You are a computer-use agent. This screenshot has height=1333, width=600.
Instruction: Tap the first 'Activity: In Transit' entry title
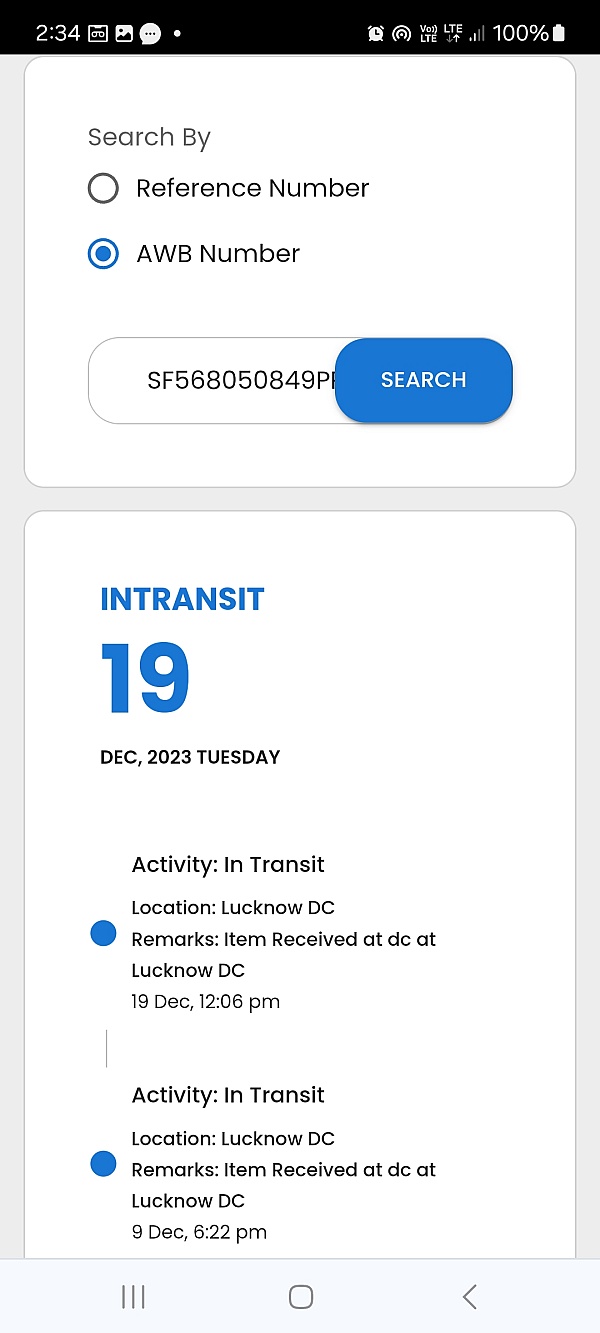[x=228, y=865]
